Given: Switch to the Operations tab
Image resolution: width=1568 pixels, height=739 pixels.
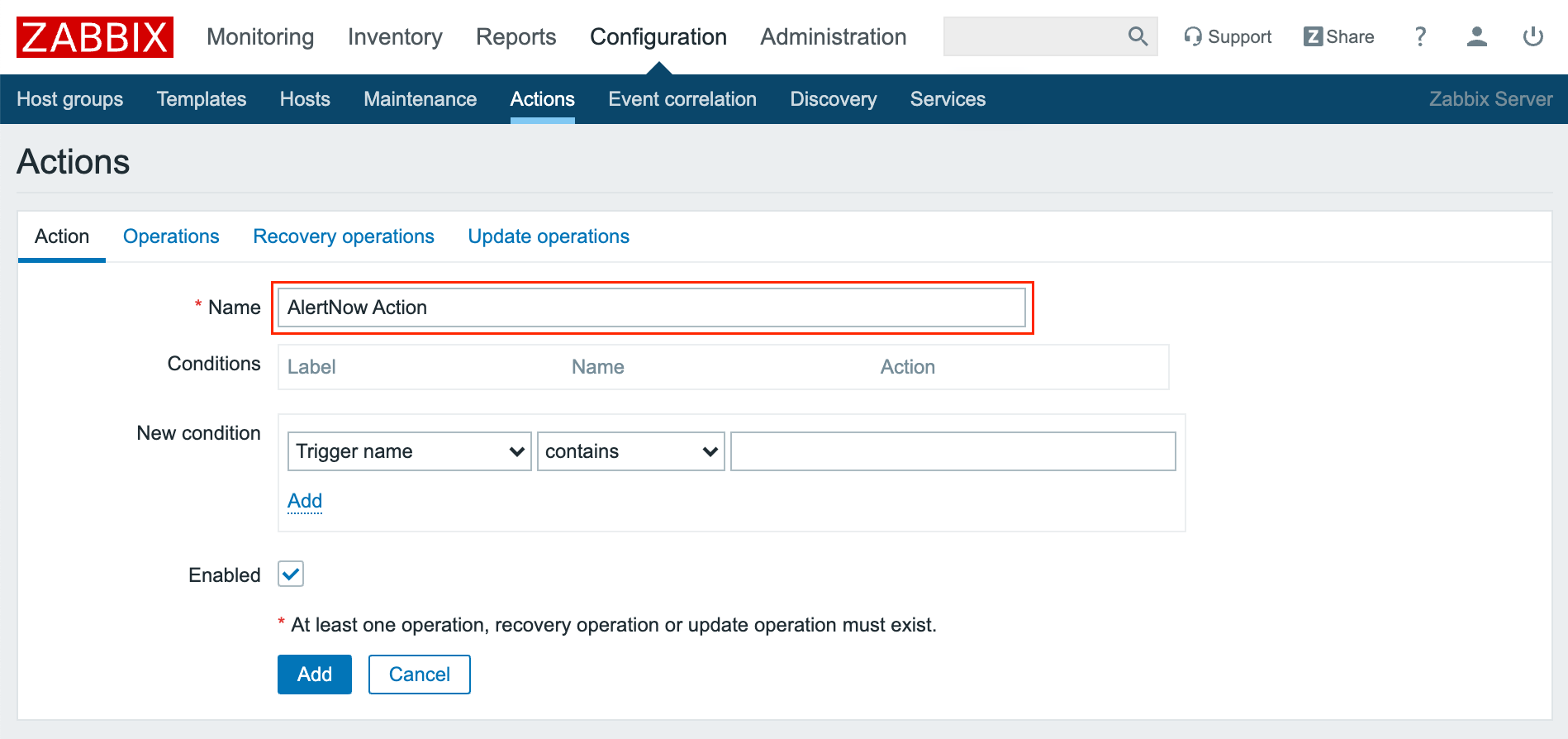Looking at the screenshot, I should click(x=171, y=236).
